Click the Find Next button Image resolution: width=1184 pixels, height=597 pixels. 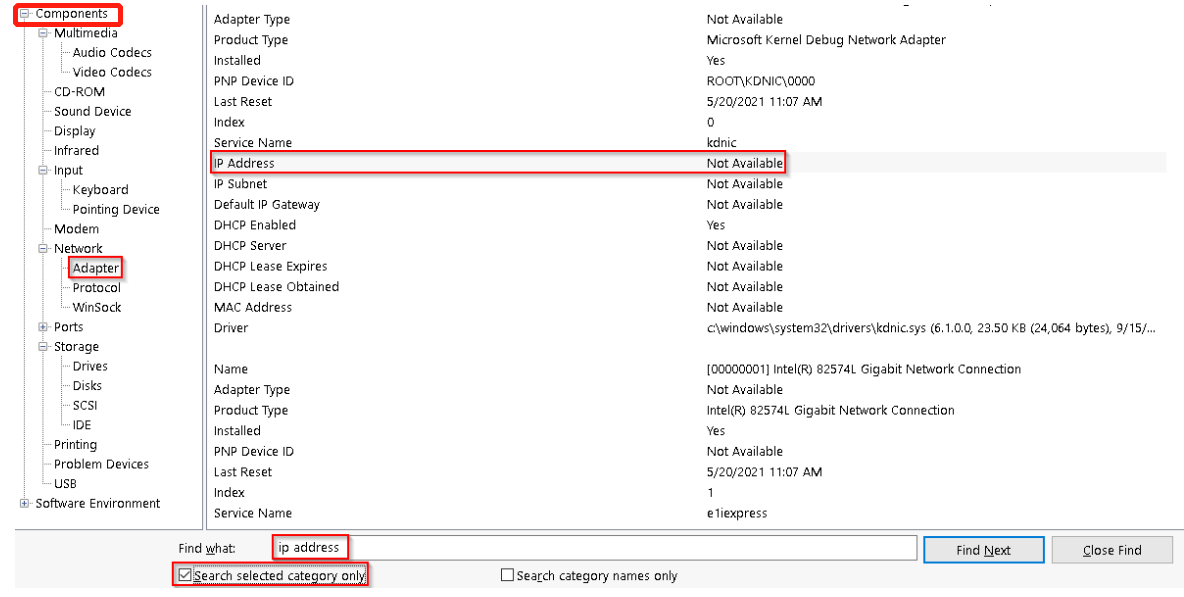click(x=983, y=550)
